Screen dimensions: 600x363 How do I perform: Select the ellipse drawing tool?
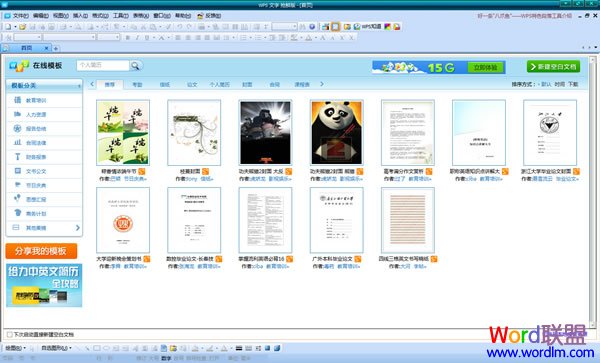coord(107,348)
